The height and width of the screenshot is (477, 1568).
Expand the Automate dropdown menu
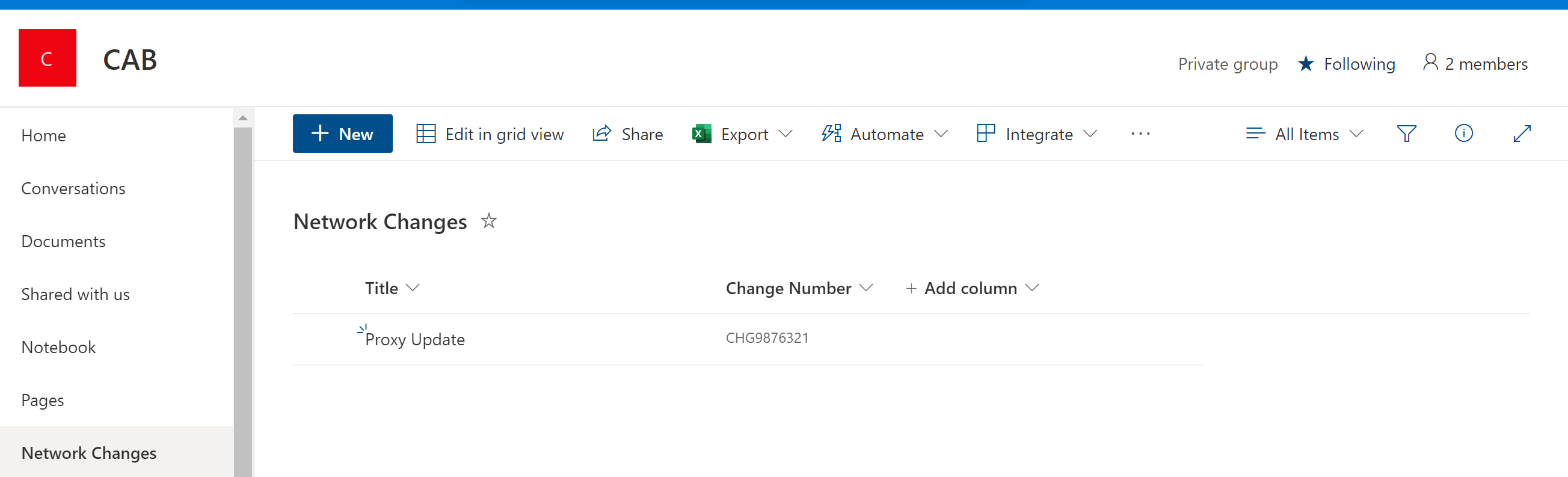tap(941, 134)
